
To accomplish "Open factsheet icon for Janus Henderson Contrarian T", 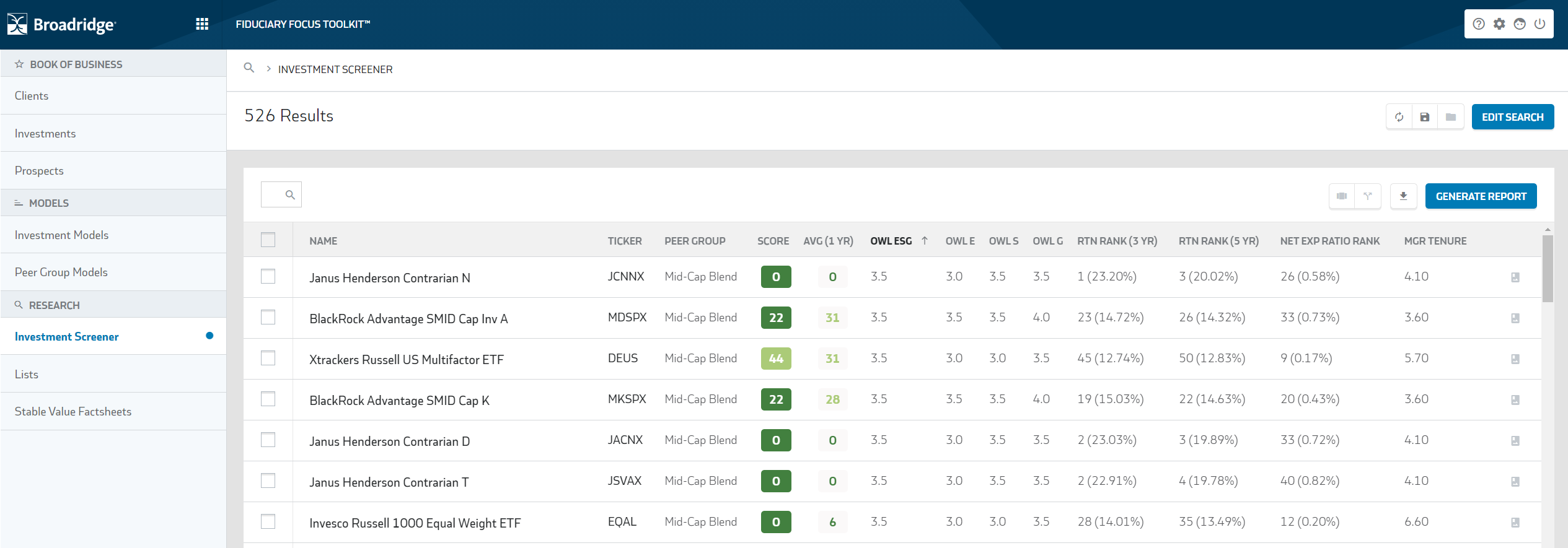I will 1515,482.
